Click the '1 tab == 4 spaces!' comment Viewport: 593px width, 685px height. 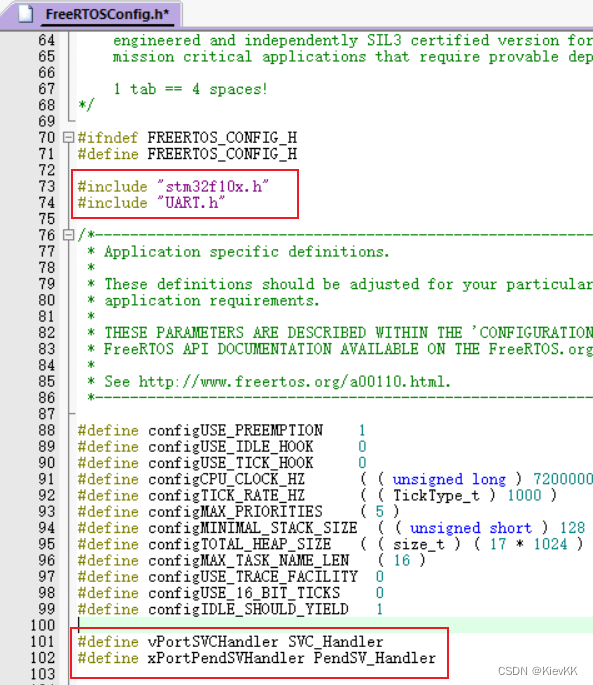coord(190,89)
